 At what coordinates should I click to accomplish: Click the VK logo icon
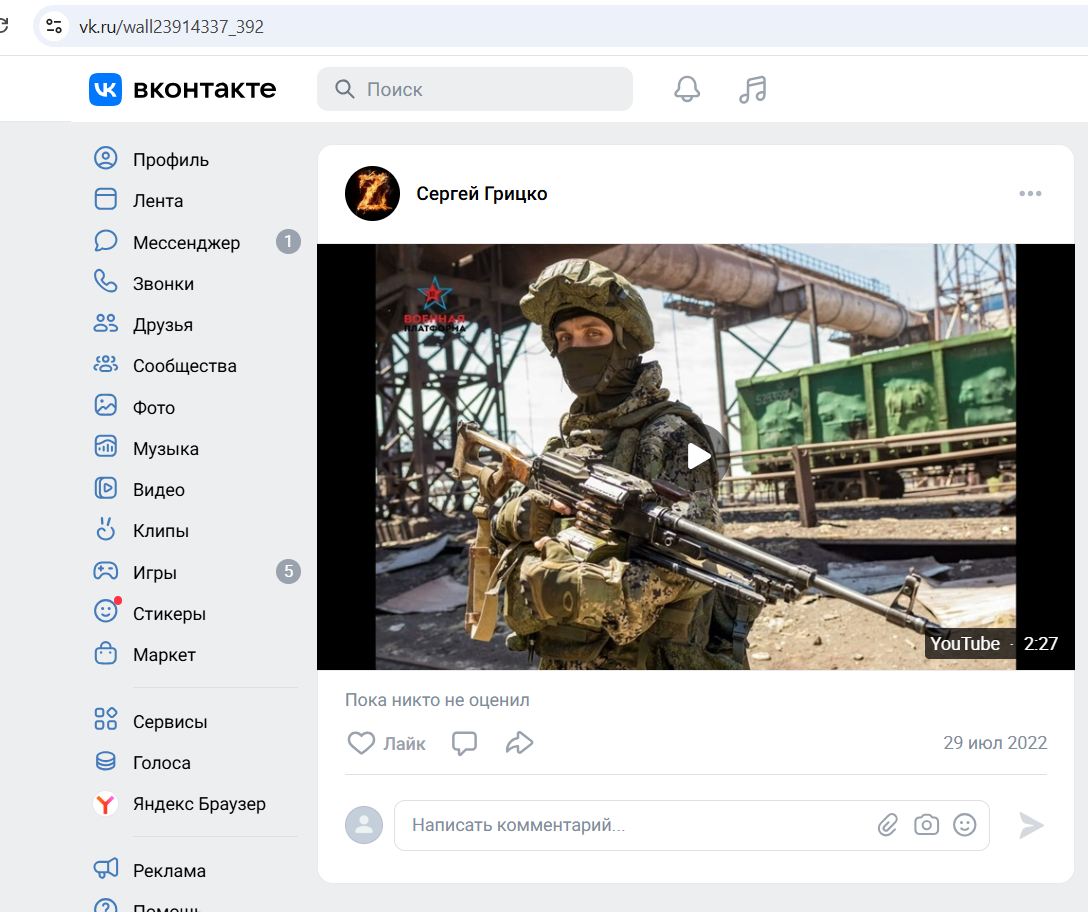click(x=105, y=90)
